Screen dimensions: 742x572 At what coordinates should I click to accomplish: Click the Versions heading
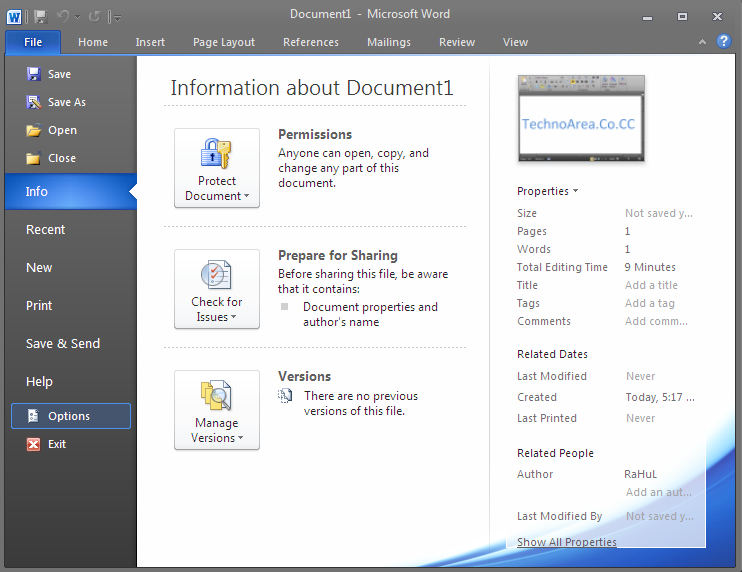[304, 377]
